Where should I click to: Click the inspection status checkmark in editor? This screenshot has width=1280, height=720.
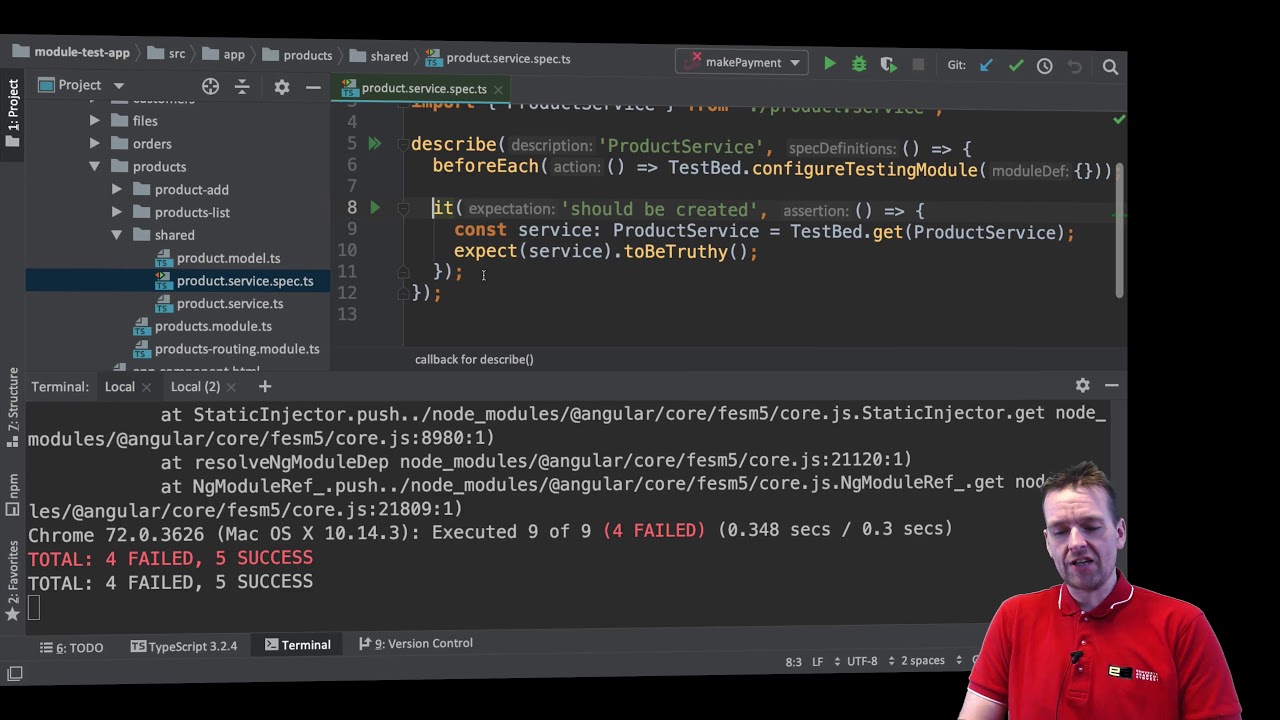(x=1119, y=120)
